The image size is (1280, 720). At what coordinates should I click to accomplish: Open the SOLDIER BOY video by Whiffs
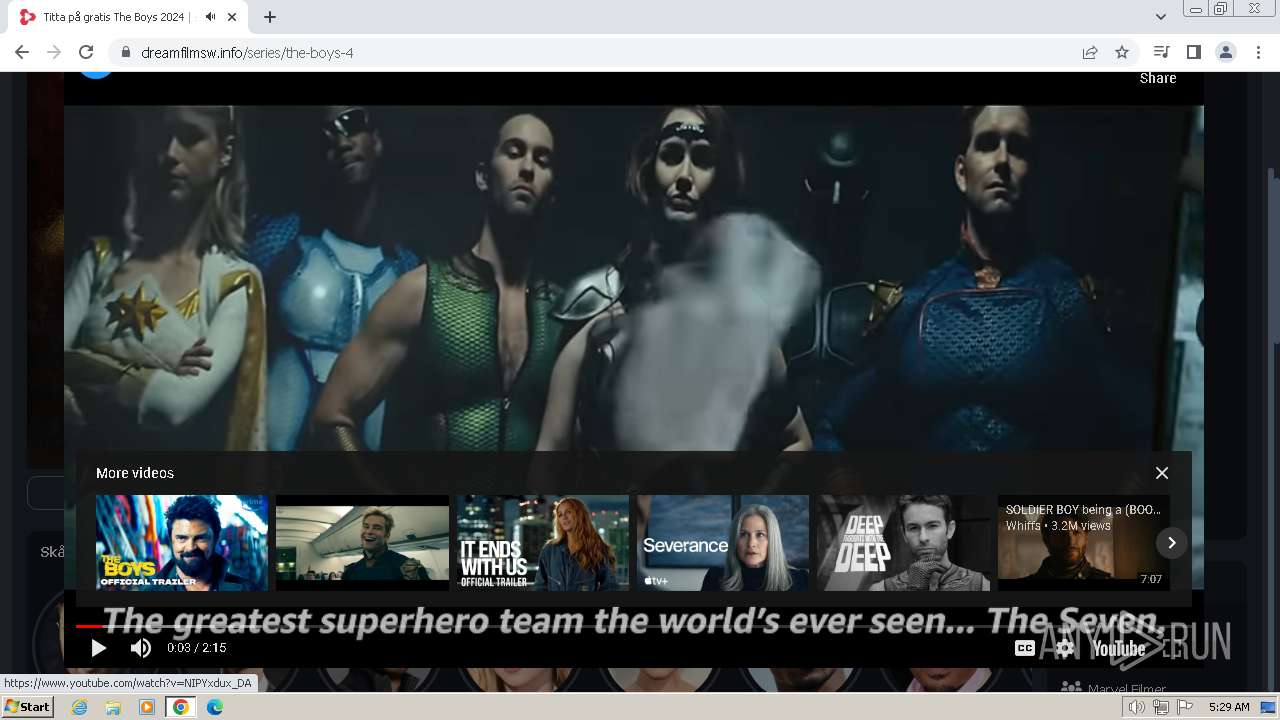point(1083,543)
